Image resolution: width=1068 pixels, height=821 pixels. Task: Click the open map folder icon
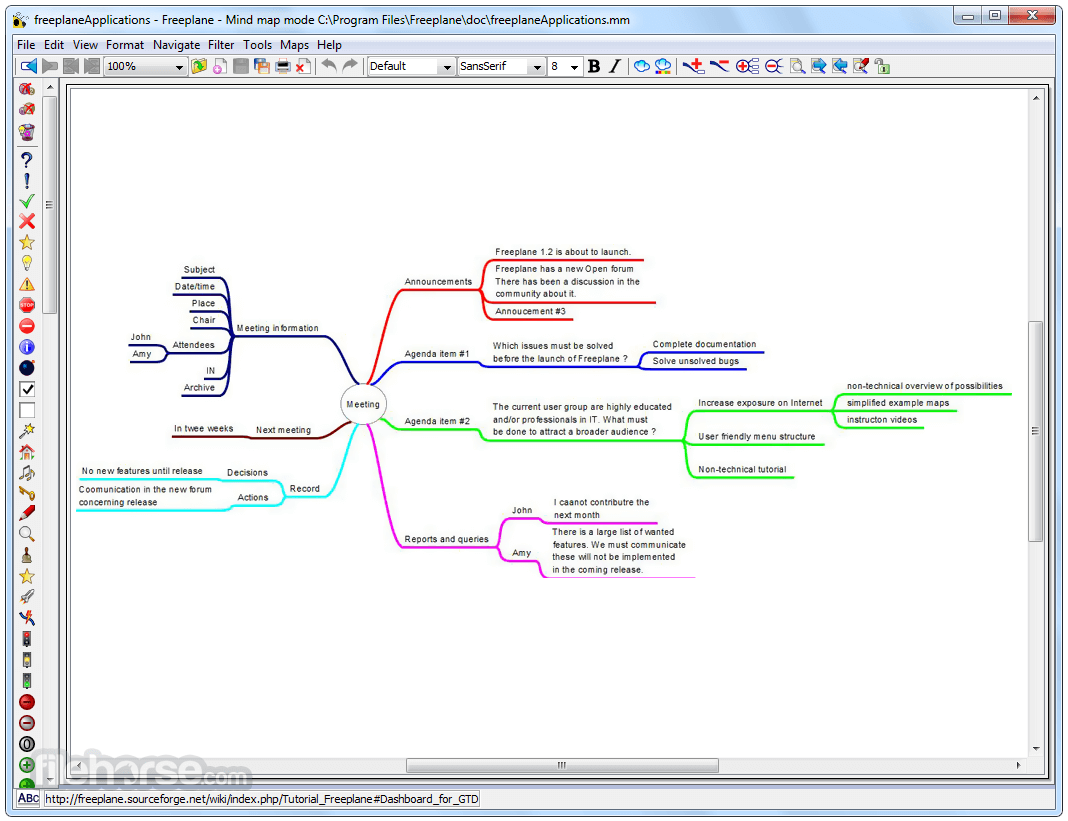point(199,66)
